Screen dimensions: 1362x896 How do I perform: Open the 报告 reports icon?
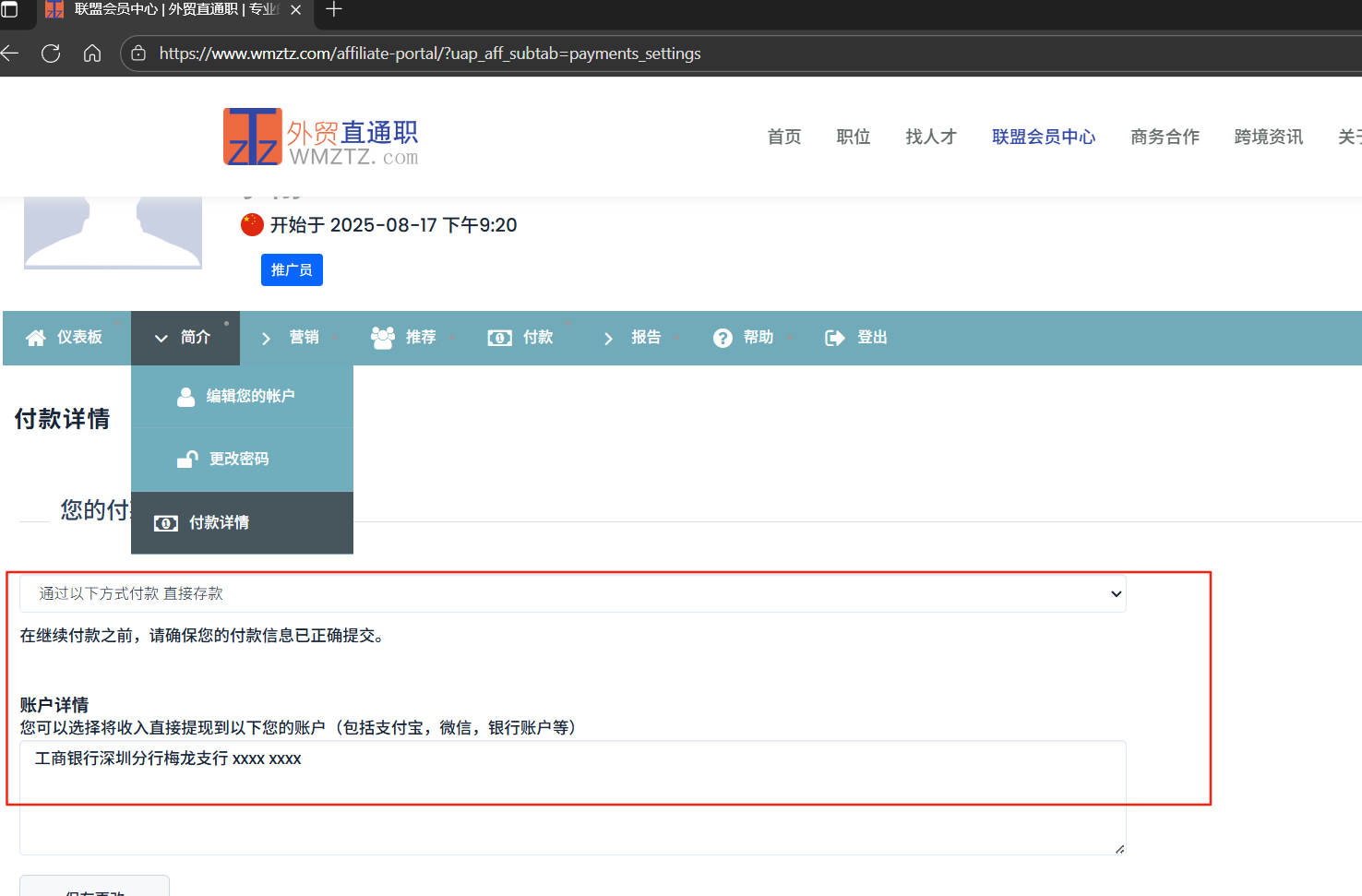click(608, 338)
